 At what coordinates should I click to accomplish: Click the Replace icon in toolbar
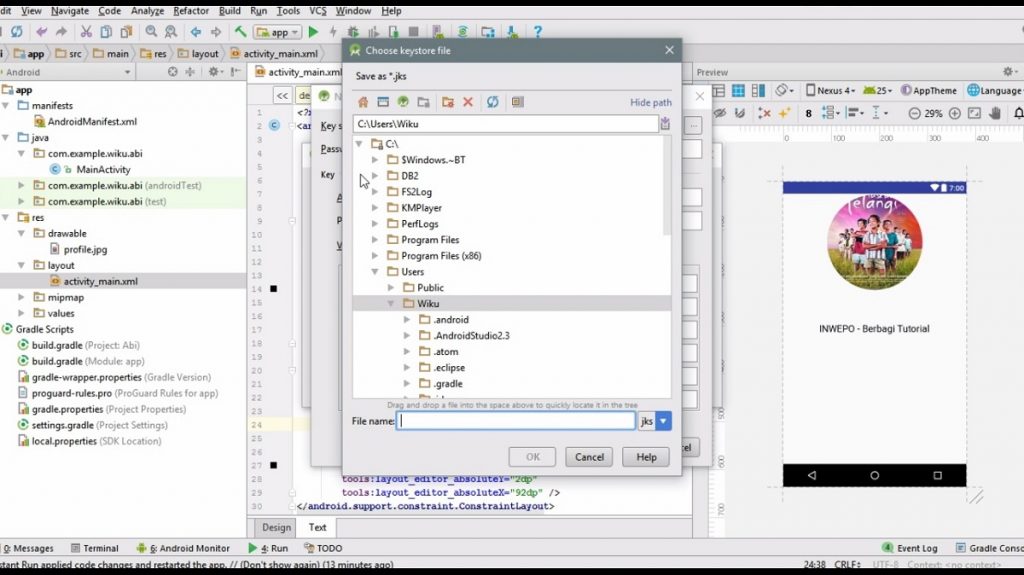point(171,31)
